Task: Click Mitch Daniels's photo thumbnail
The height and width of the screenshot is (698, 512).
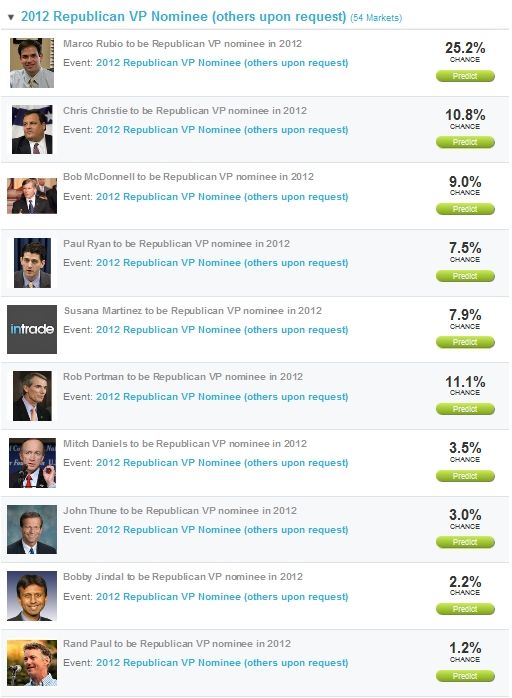Action: coord(32,463)
